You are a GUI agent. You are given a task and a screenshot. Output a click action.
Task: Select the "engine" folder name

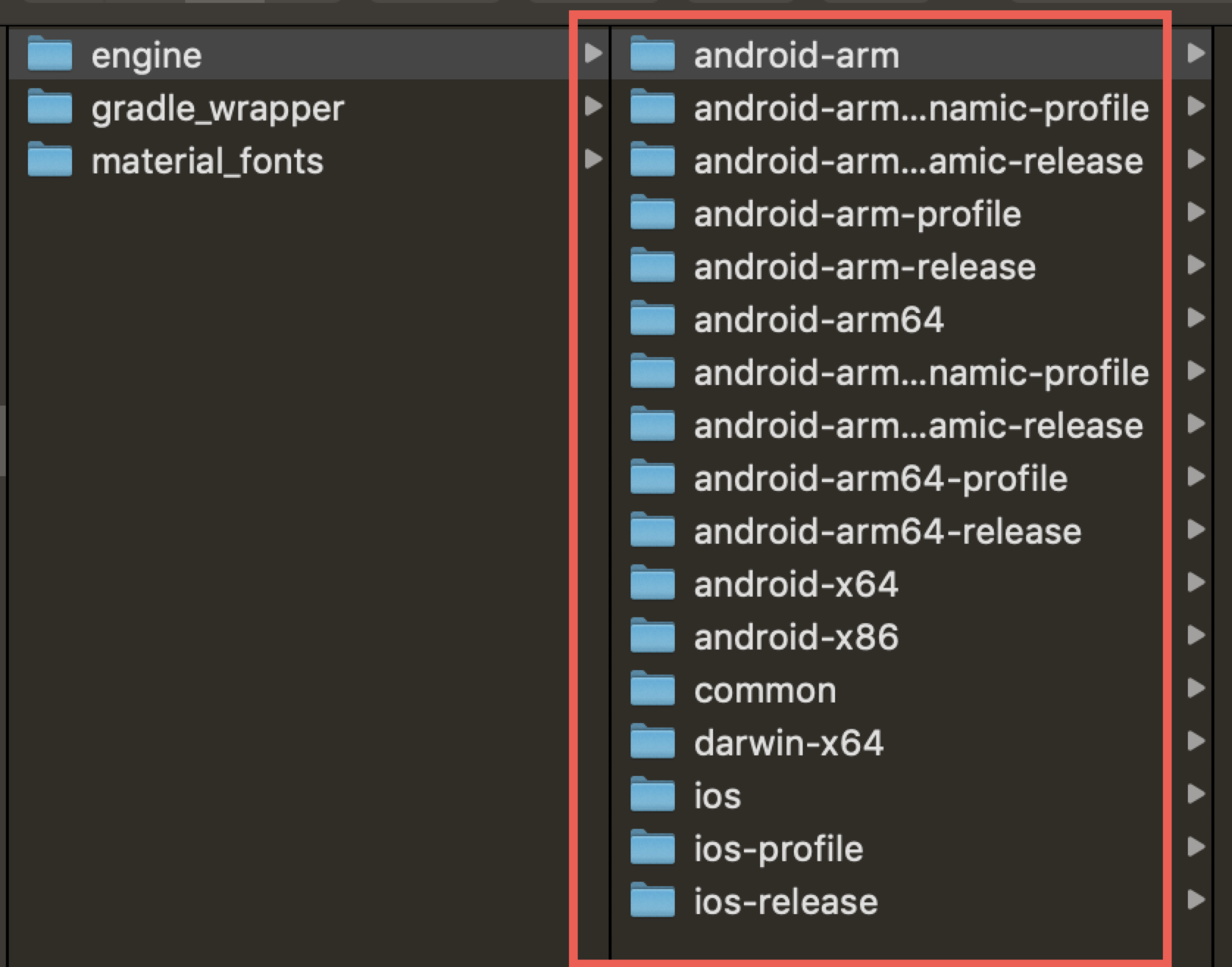coord(146,57)
